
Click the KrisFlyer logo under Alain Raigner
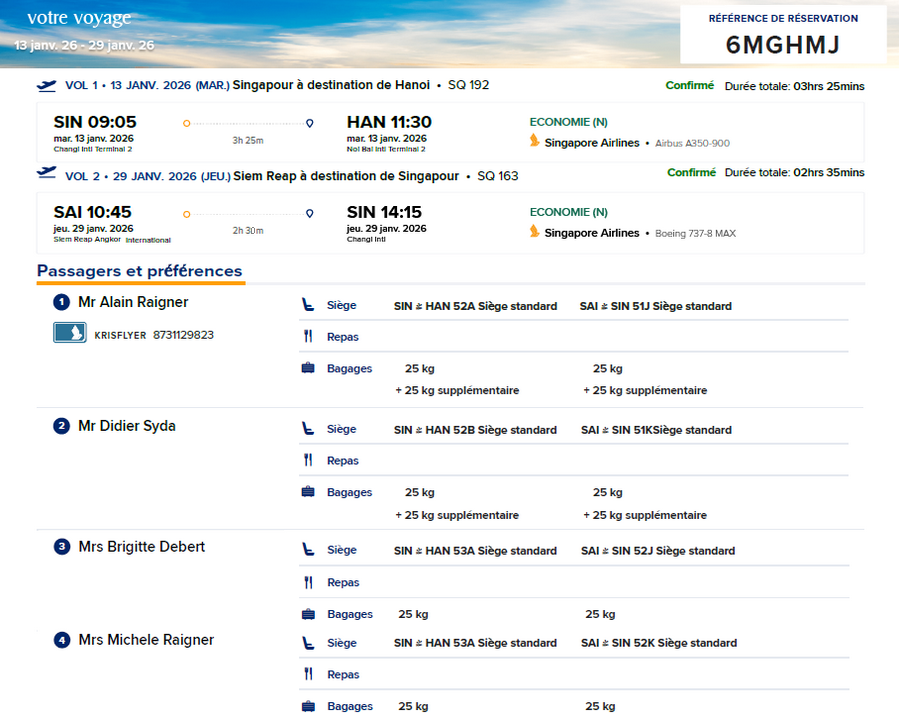[70, 334]
